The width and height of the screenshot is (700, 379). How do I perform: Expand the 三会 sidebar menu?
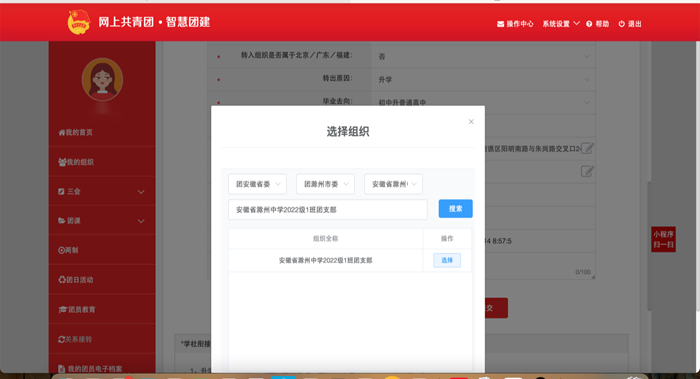click(x=102, y=192)
